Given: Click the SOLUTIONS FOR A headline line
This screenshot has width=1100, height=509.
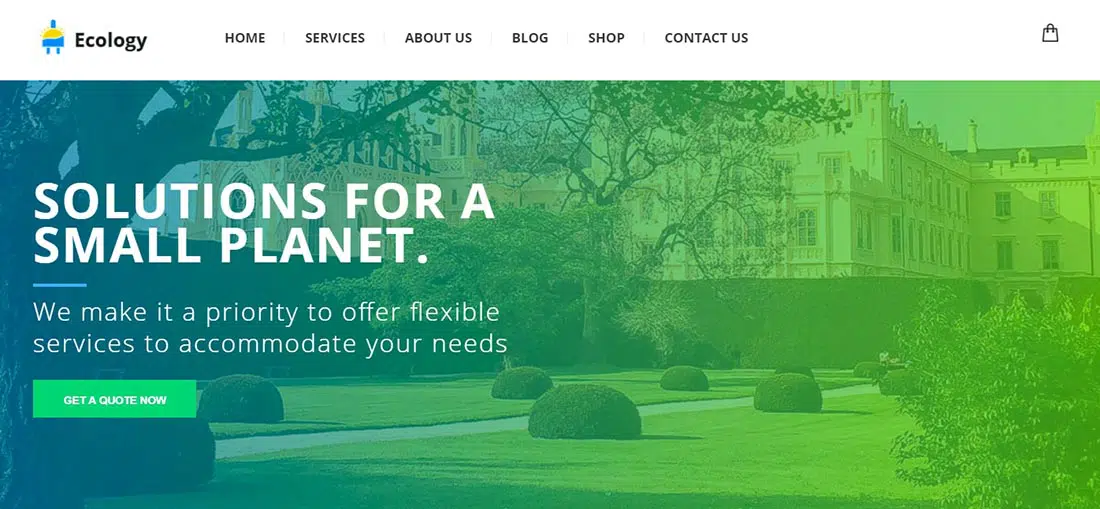Looking at the screenshot, I should (264, 202).
